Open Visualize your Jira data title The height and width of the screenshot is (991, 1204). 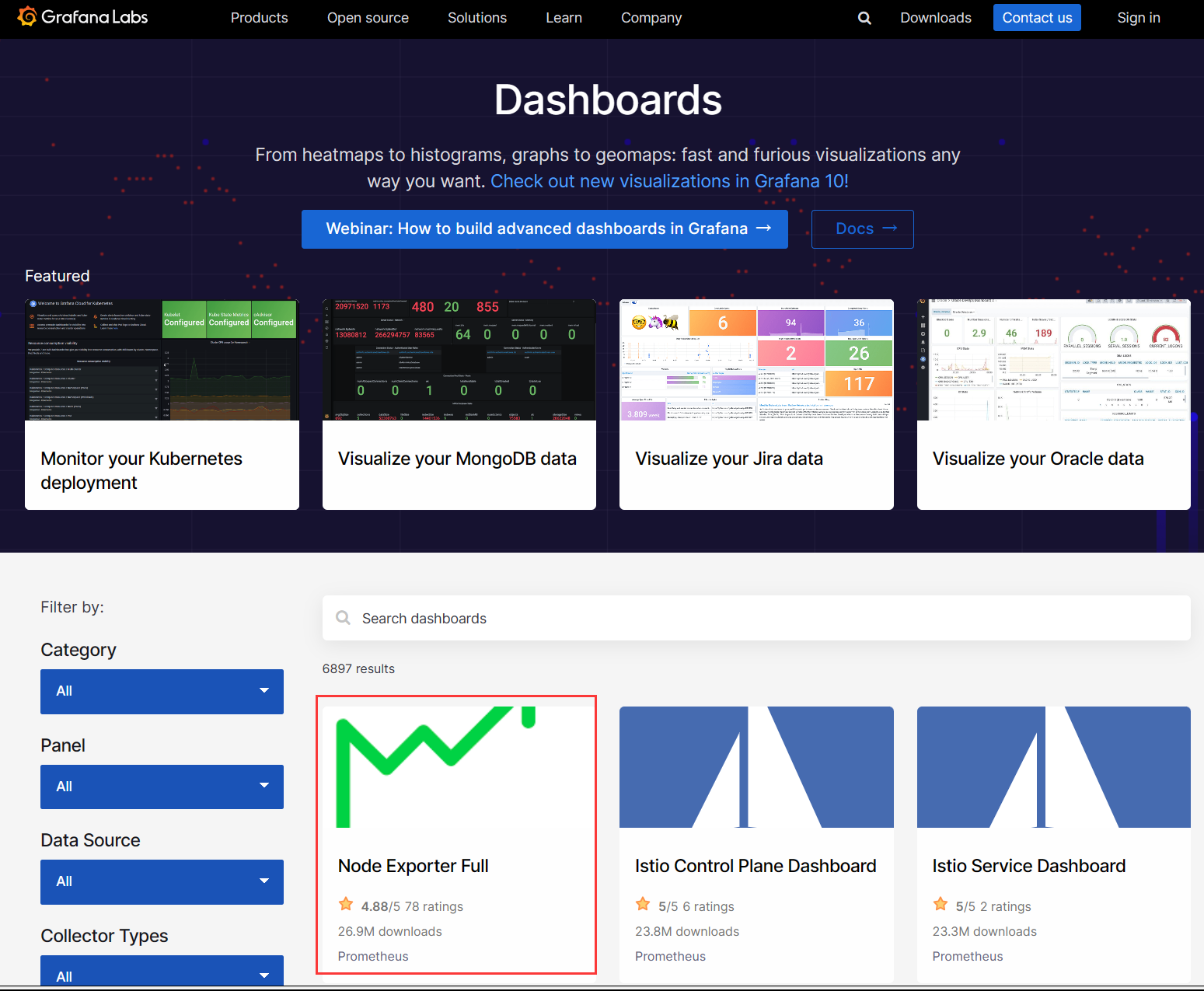pyautogui.click(x=729, y=459)
